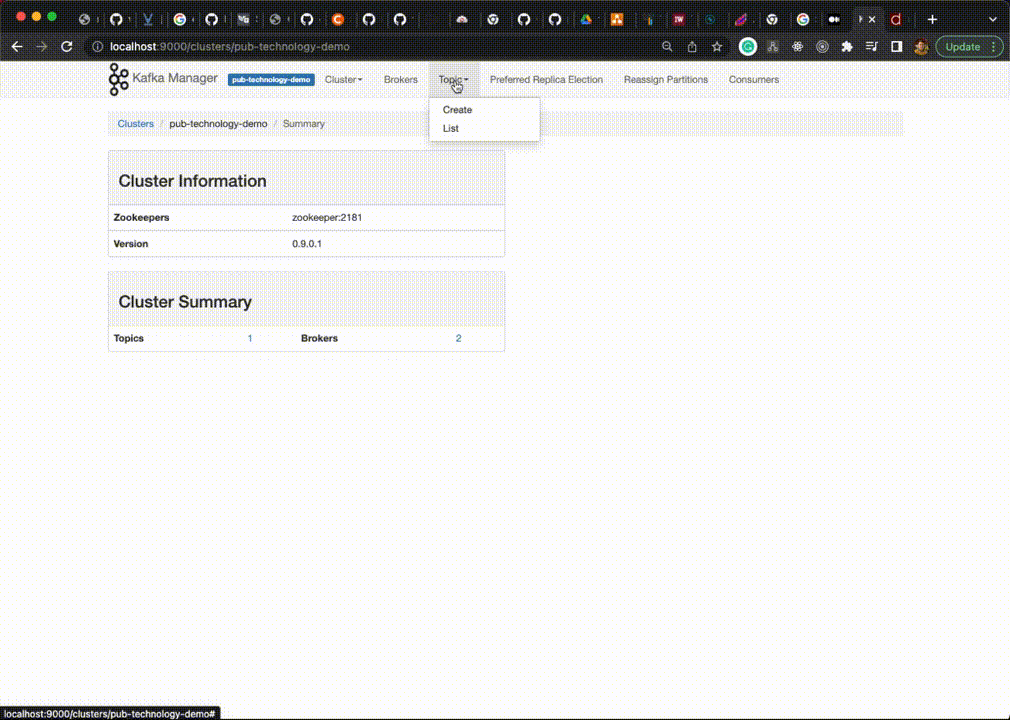Click the zookeeper:2181 value

point(327,218)
